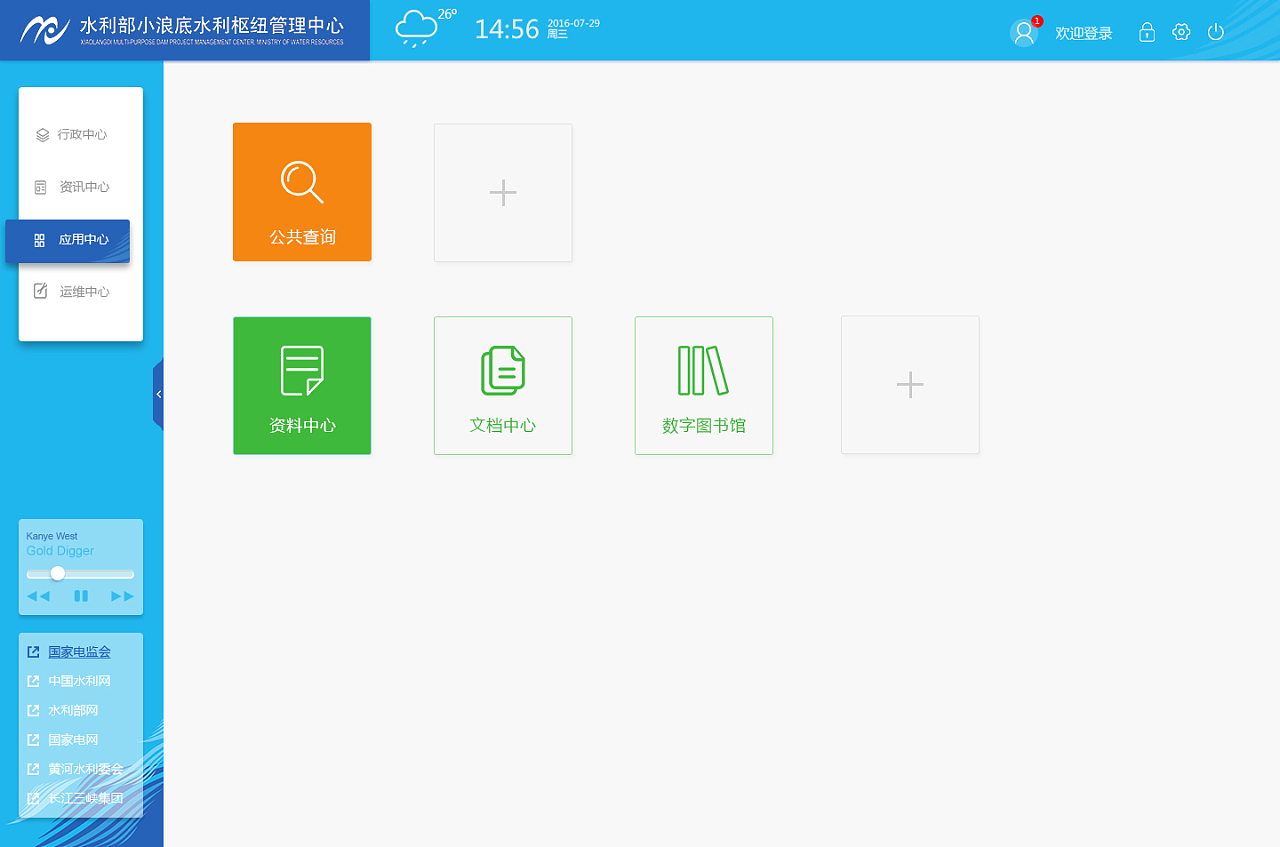Select 行政中心 in the sidebar
This screenshot has width=1280, height=847.
coord(72,135)
